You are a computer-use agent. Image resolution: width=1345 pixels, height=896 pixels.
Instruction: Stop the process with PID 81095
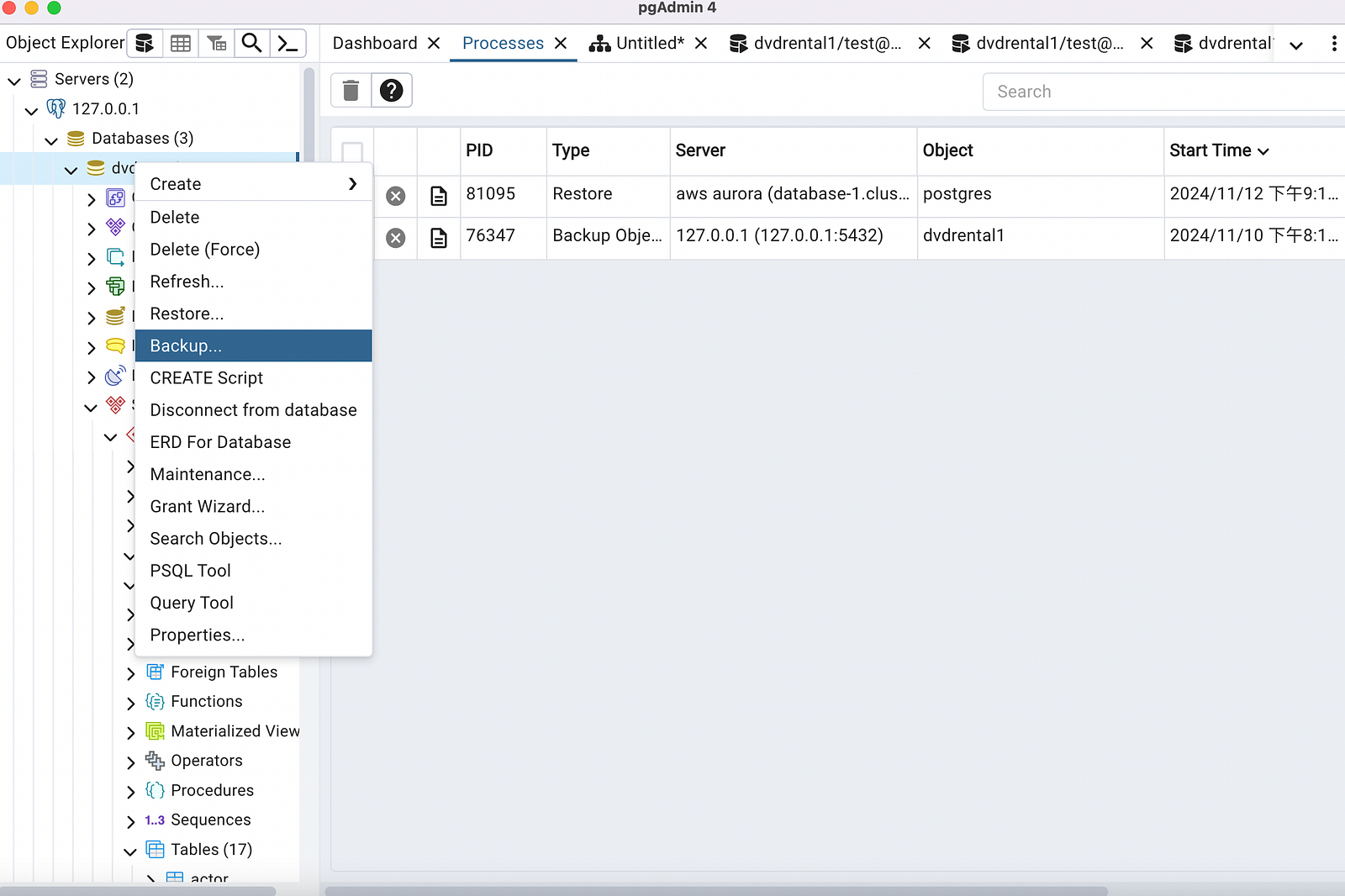tap(396, 196)
